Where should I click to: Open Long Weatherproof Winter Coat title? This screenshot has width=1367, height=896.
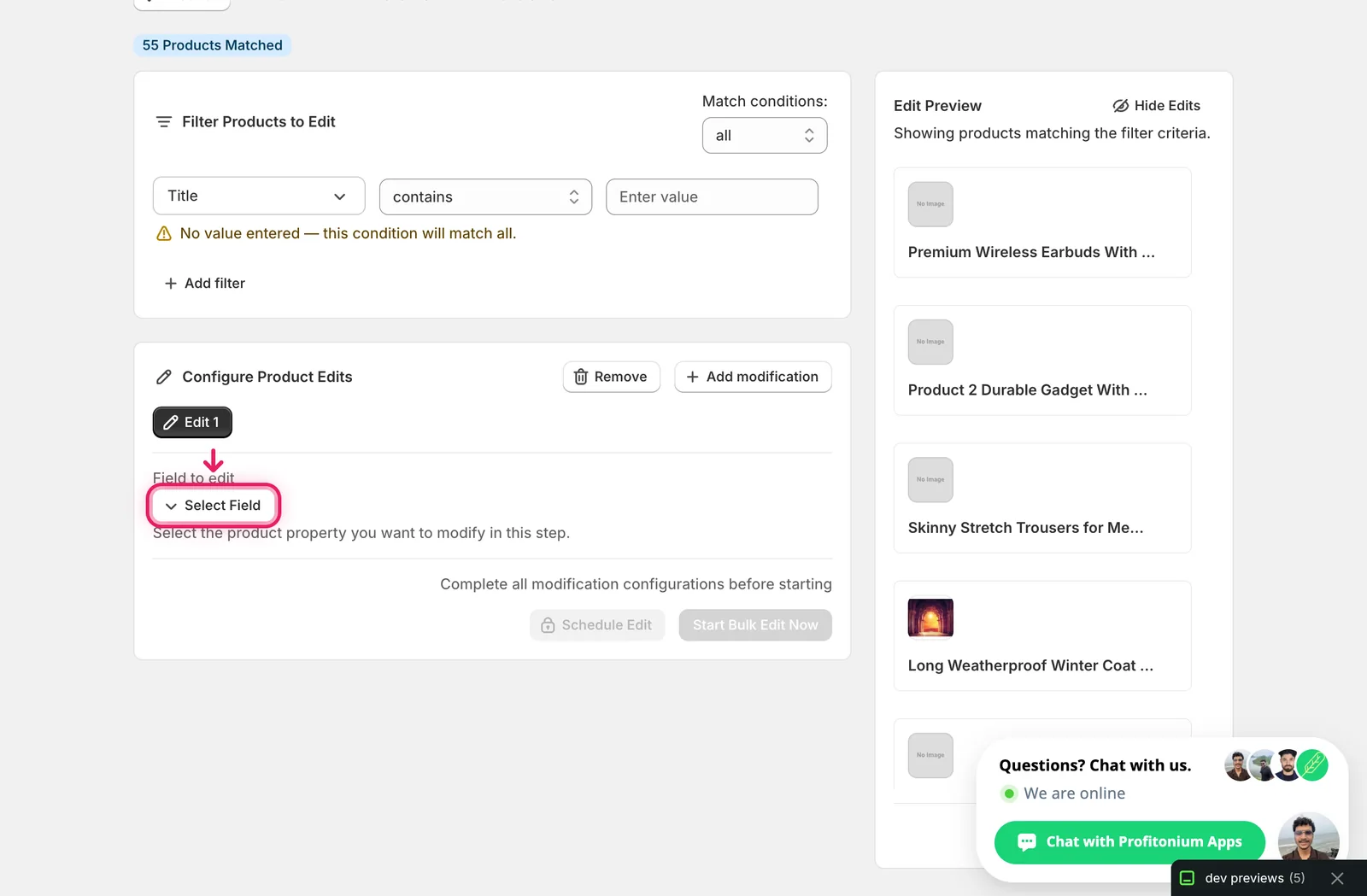coord(1030,665)
